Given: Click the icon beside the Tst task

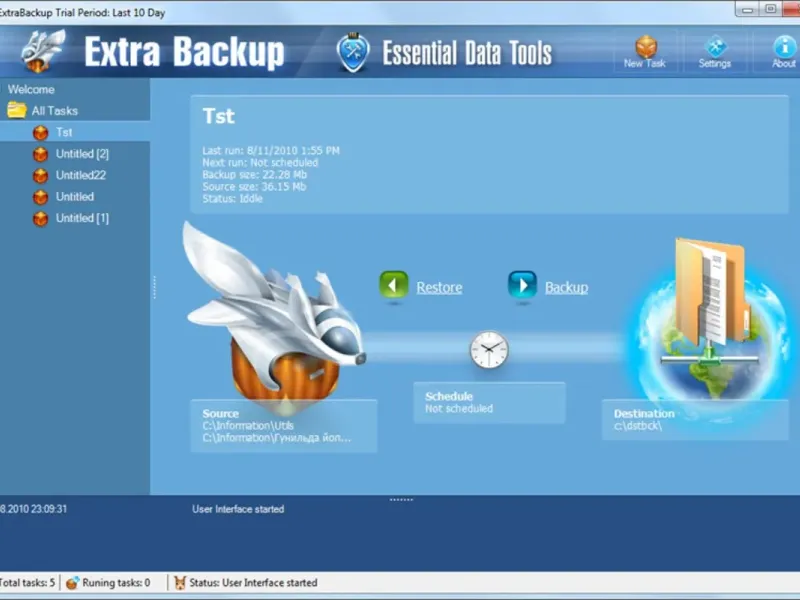Looking at the screenshot, I should pos(40,133).
